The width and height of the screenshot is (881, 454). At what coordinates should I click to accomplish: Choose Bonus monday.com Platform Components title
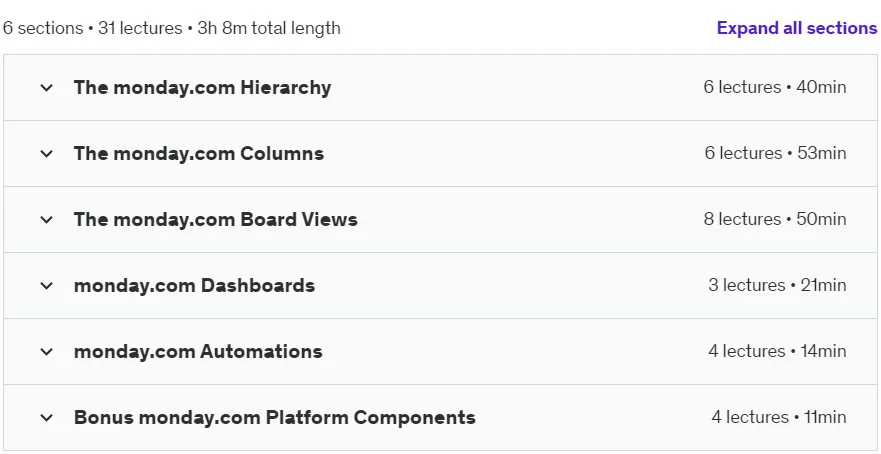(x=275, y=417)
